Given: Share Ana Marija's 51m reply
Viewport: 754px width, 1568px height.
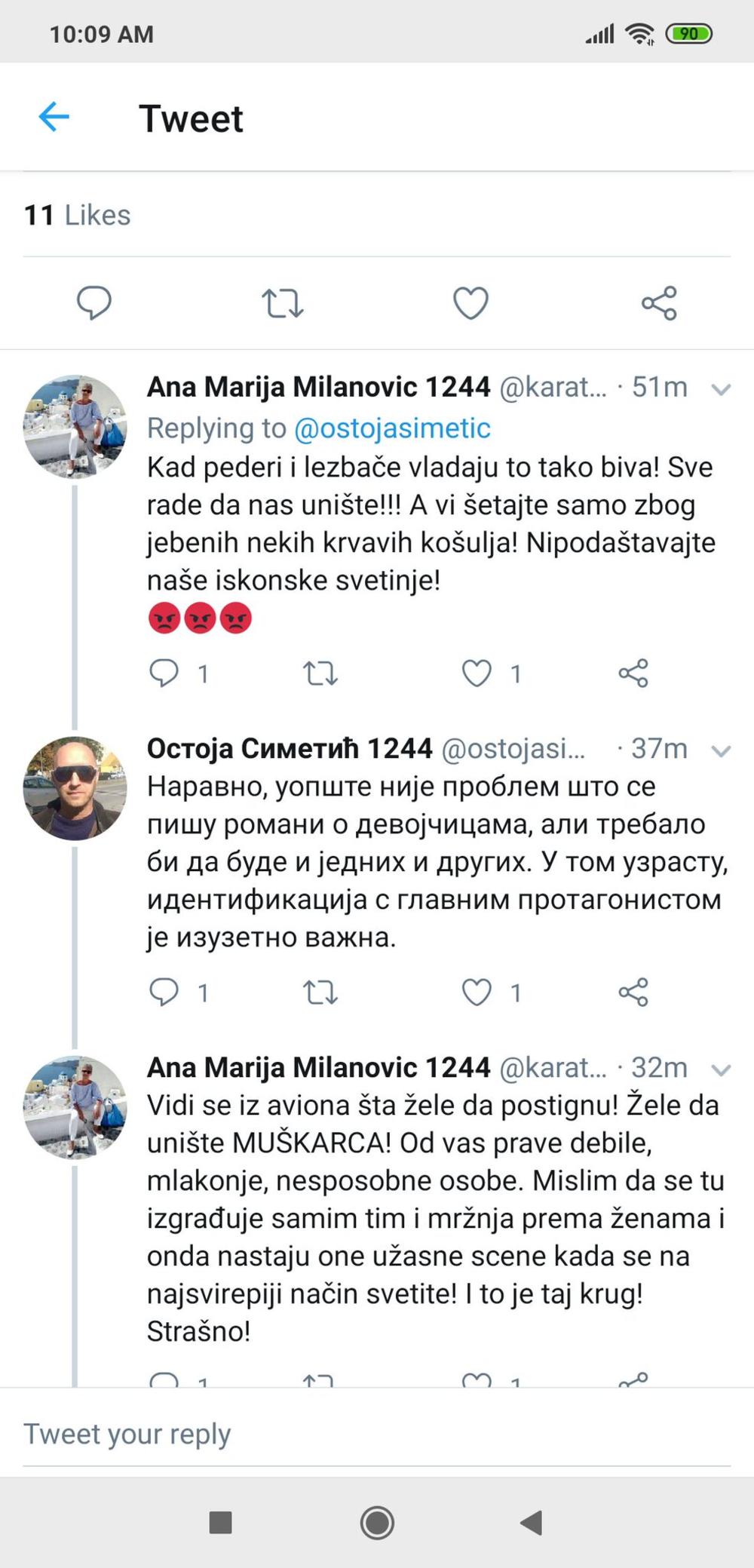Looking at the screenshot, I should 633,673.
